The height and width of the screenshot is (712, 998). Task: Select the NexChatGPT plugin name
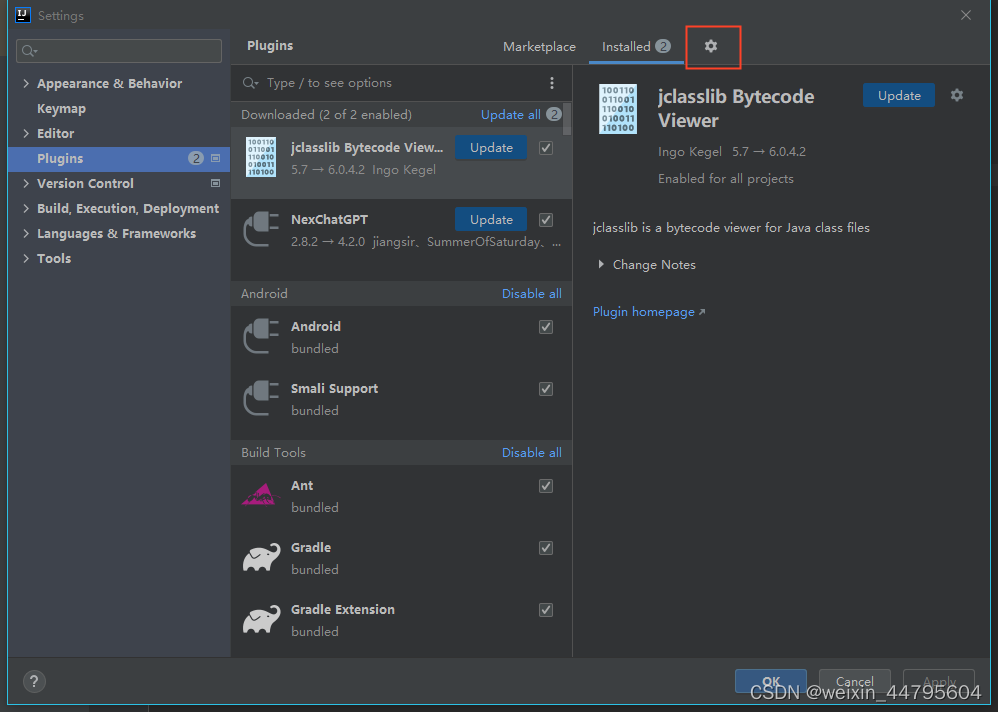(x=329, y=220)
